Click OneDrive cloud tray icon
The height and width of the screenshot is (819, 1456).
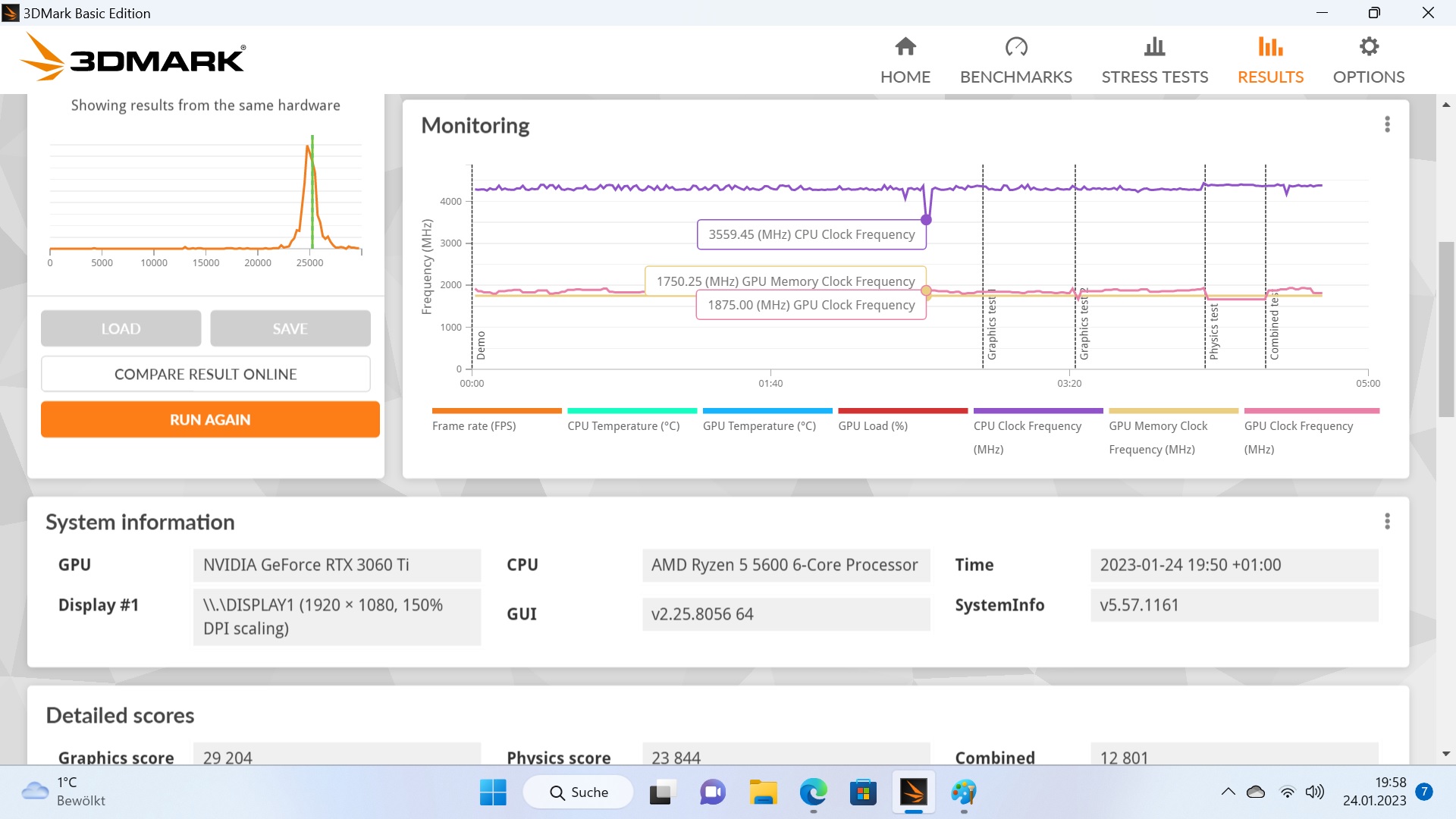pyautogui.click(x=1256, y=792)
